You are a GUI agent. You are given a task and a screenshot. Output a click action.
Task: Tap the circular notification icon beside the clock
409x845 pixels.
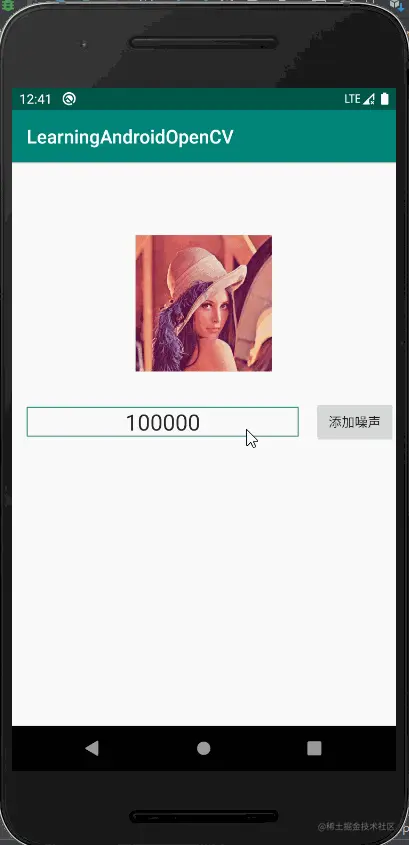click(x=69, y=99)
